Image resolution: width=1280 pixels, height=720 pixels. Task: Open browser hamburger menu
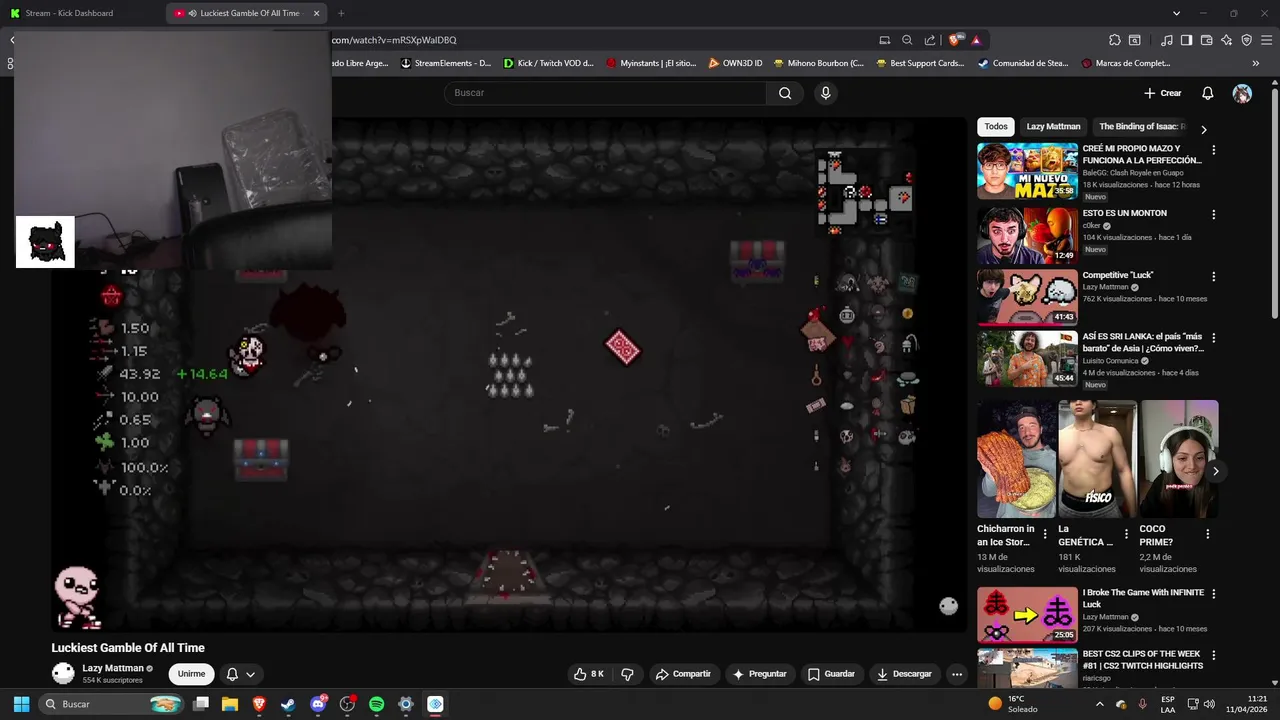1266,40
